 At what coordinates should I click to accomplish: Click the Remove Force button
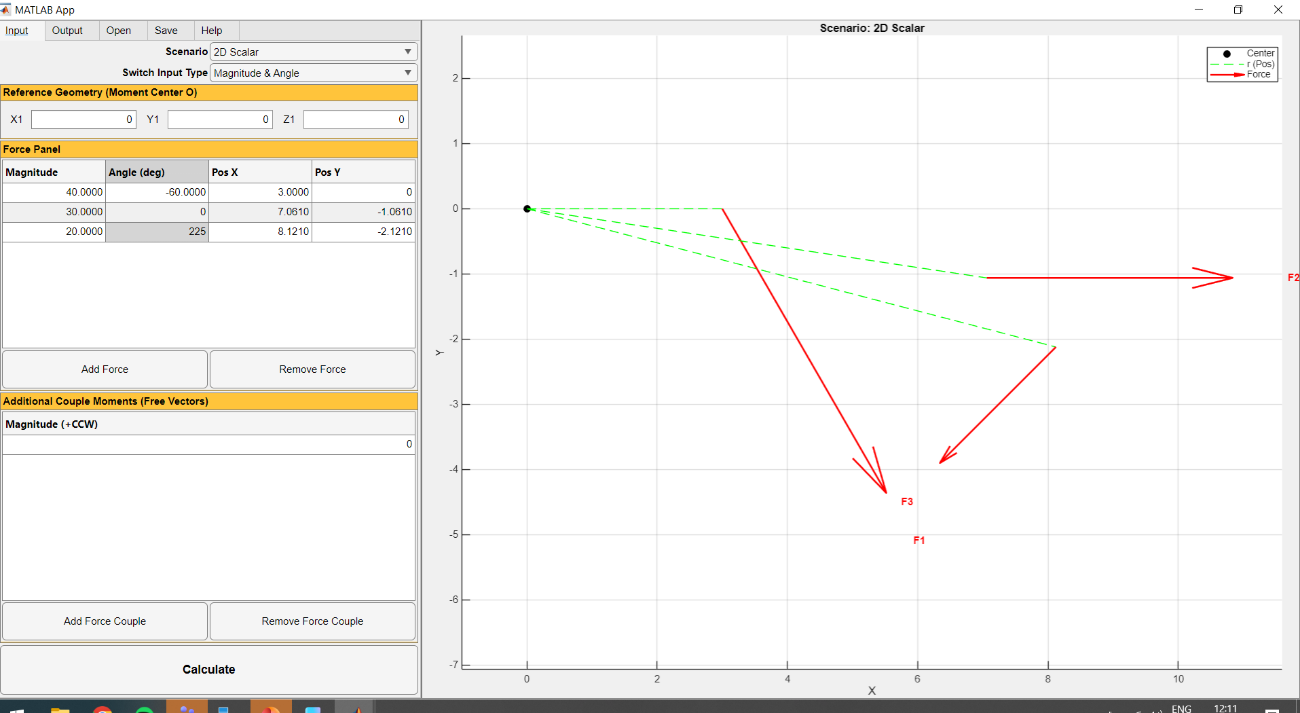click(313, 369)
